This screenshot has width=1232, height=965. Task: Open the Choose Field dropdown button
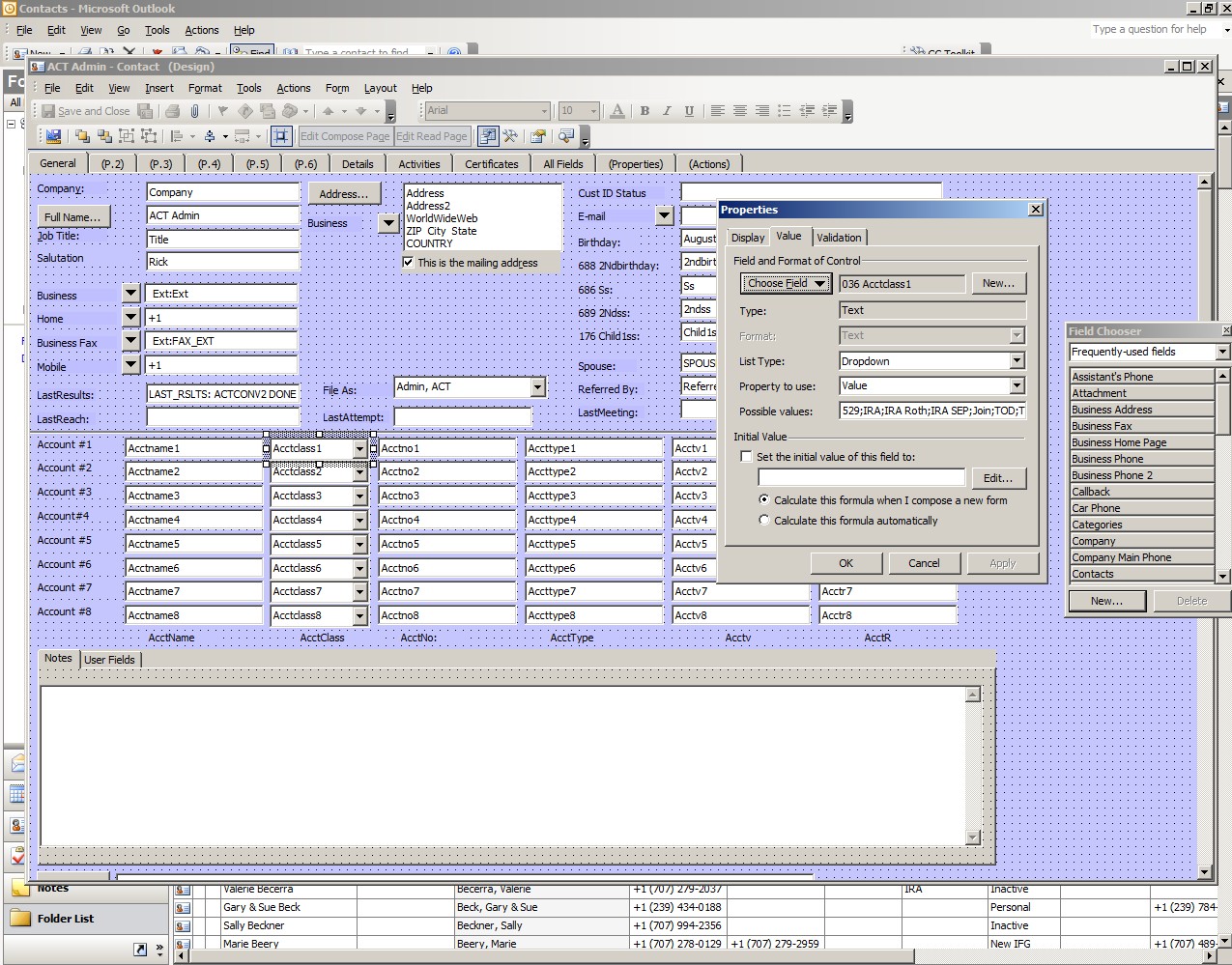coord(786,283)
